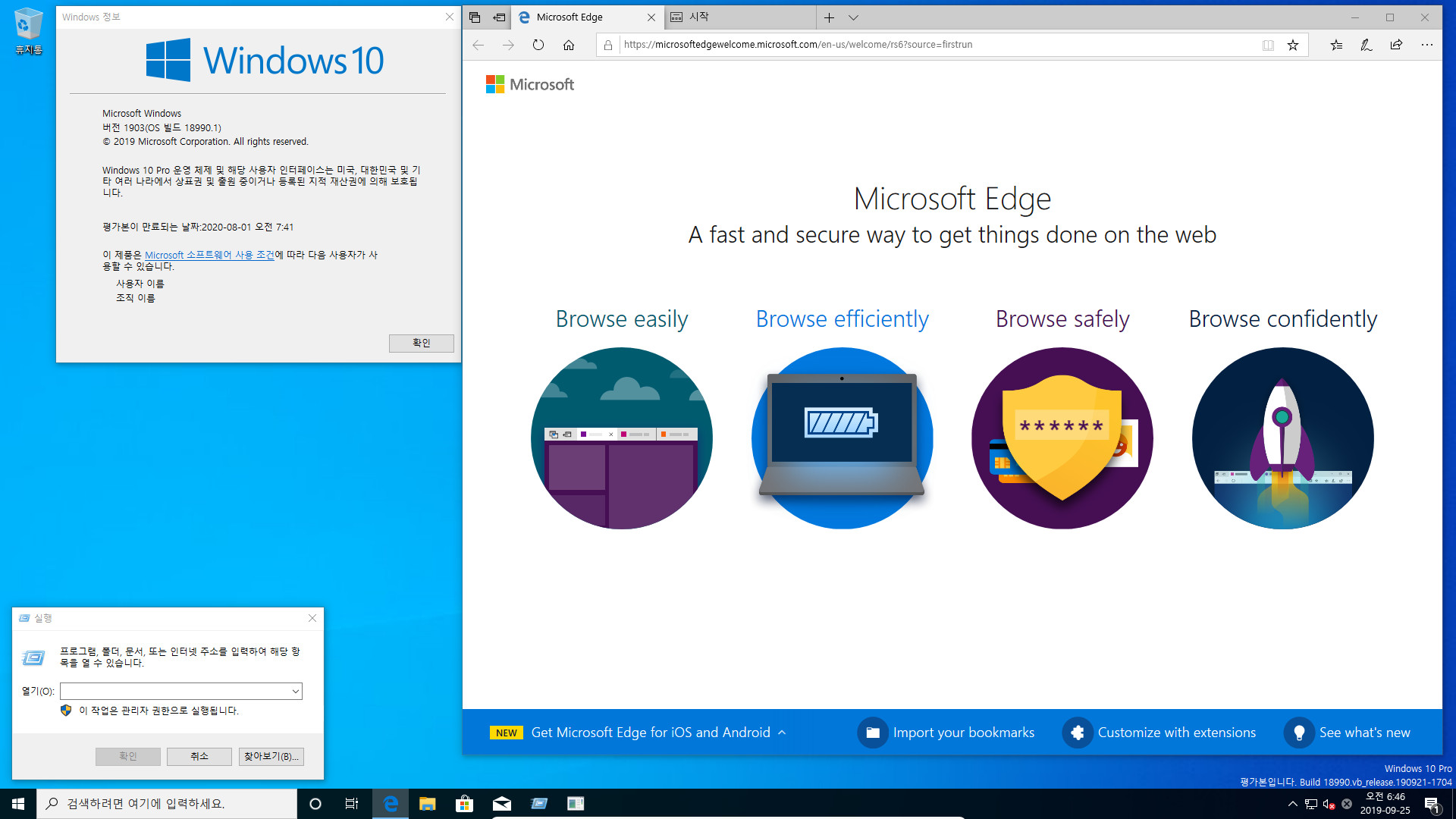This screenshot has width=1456, height=819.
Task: Open the Browse efficiently heading
Action: pos(842,319)
